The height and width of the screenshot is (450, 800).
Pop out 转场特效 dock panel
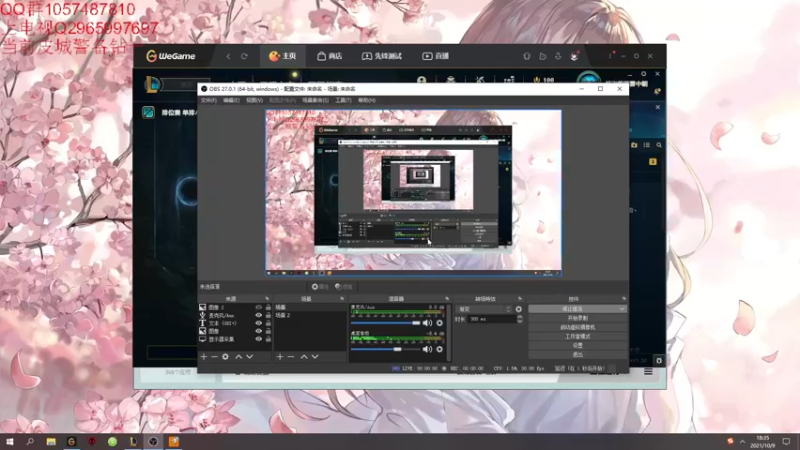pos(520,298)
